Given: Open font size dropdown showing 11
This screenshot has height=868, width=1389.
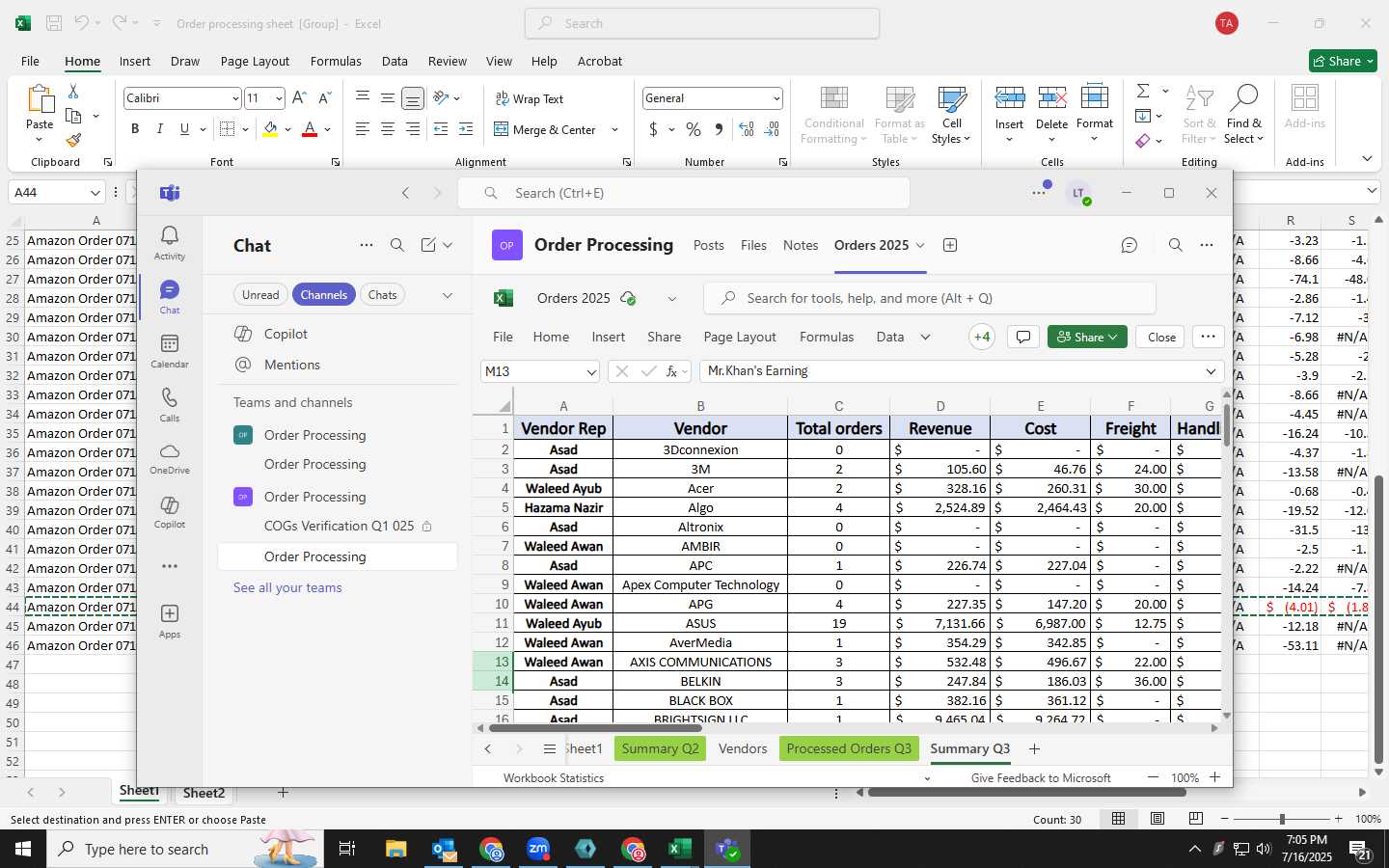Looking at the screenshot, I should (x=279, y=98).
